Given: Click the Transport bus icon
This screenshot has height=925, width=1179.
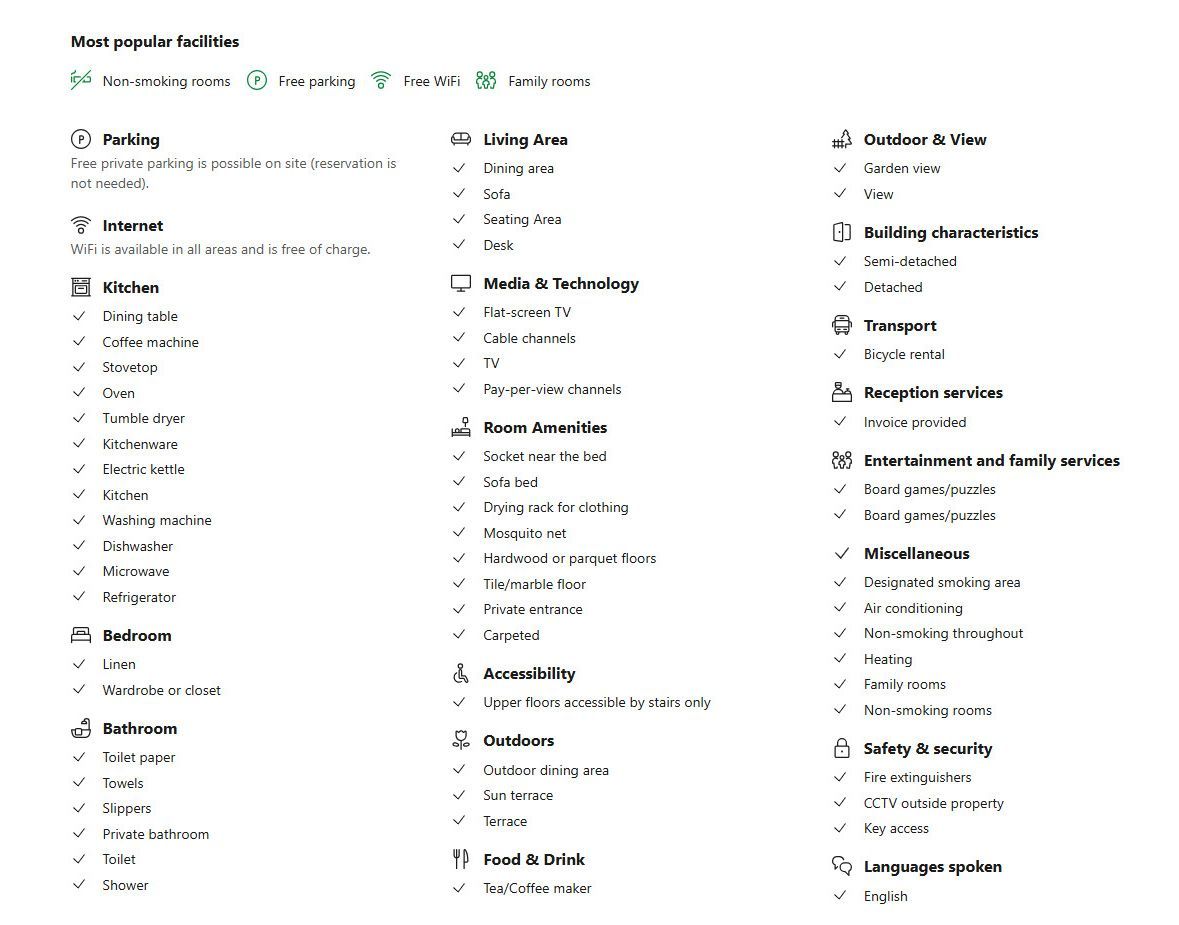Looking at the screenshot, I should (841, 325).
